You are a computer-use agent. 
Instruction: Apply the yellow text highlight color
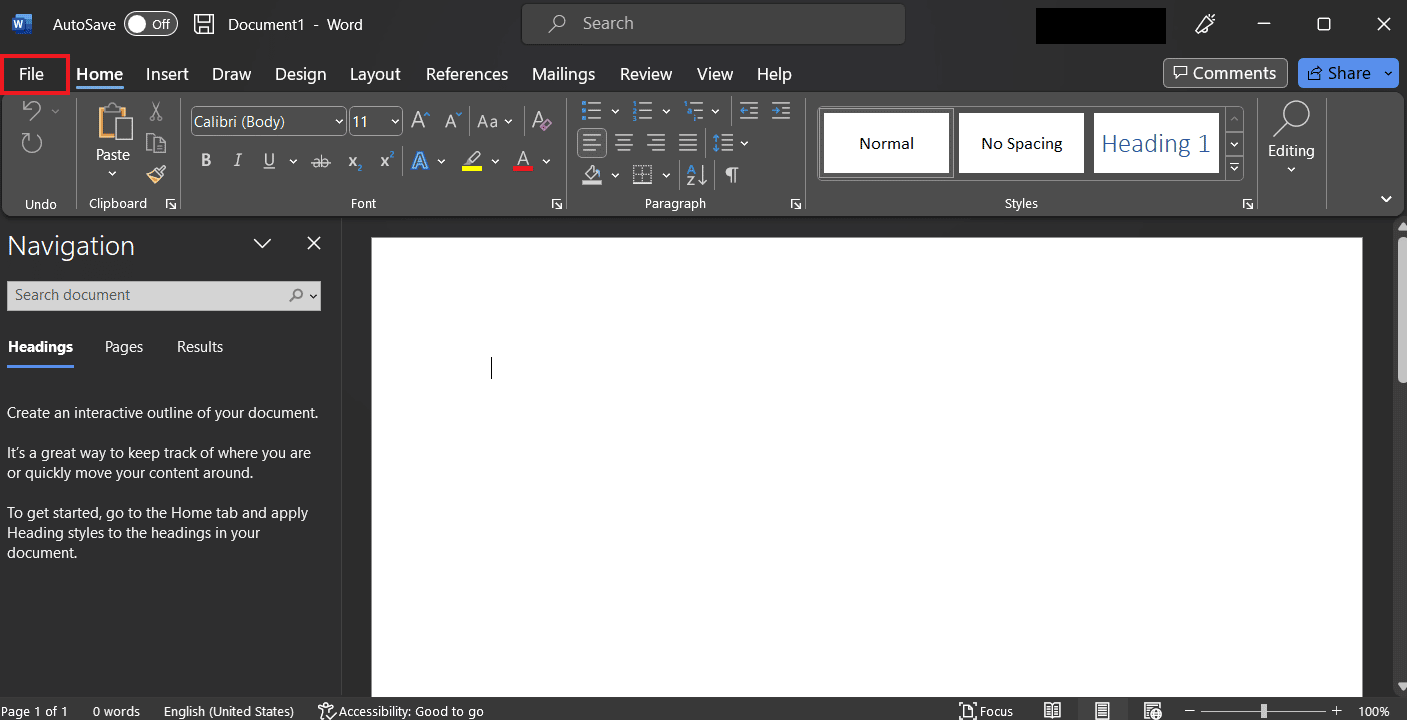pyautogui.click(x=472, y=161)
